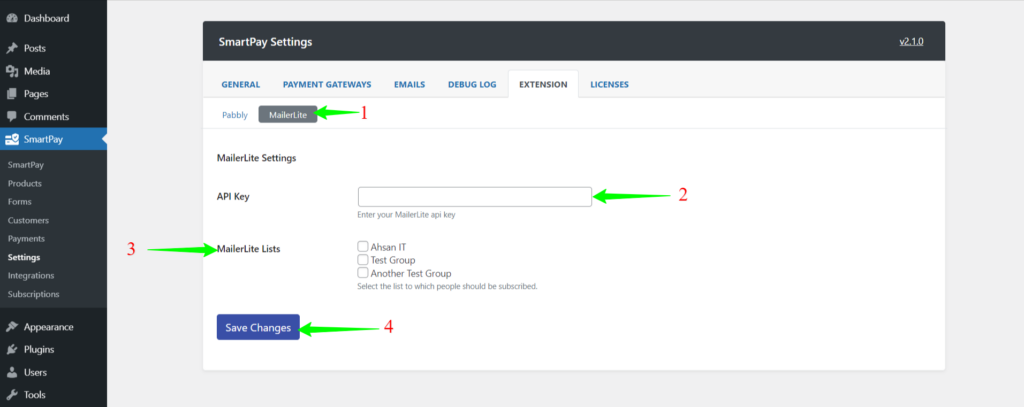
Task: Click the Posts pin icon
Action: click(12, 48)
